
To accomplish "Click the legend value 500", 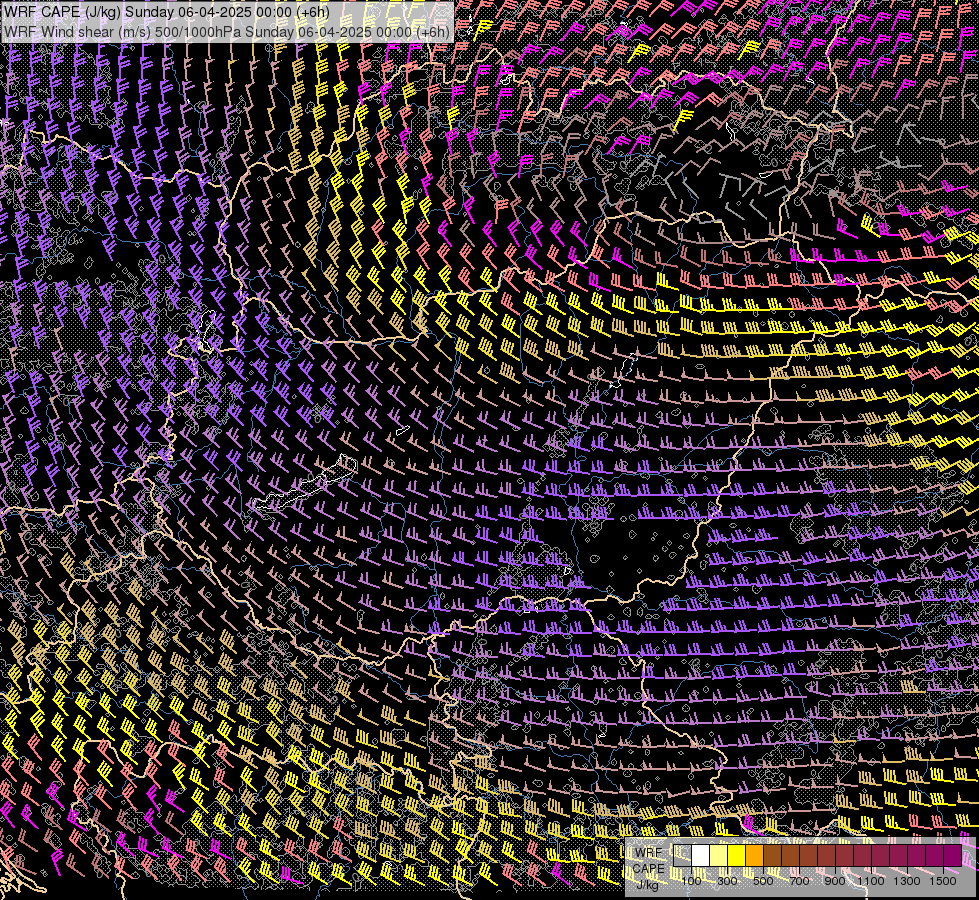I will 763,881.
